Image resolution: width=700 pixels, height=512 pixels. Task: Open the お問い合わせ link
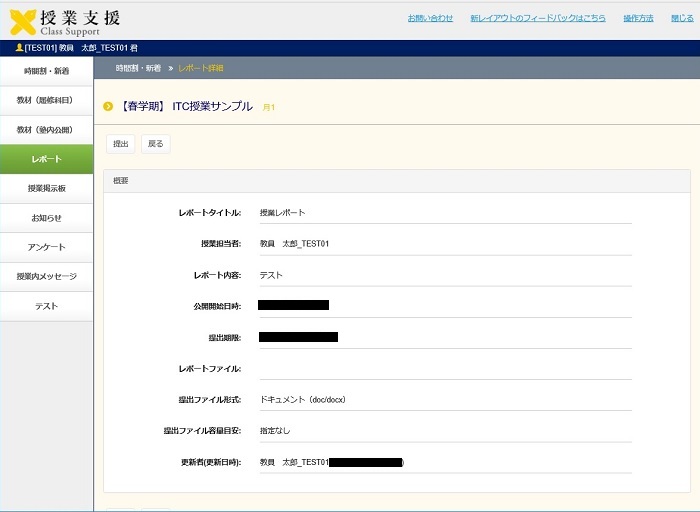pos(430,18)
